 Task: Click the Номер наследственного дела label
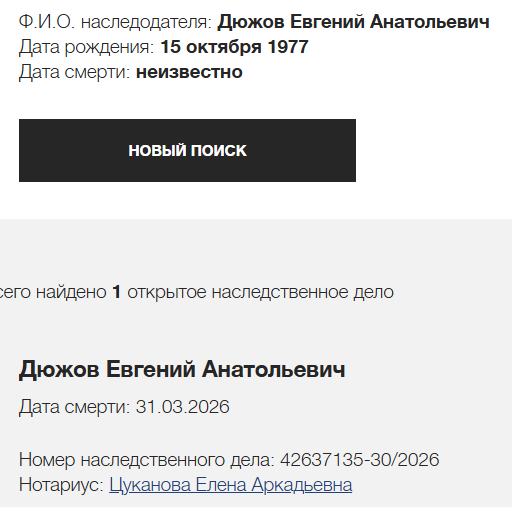tap(147, 460)
